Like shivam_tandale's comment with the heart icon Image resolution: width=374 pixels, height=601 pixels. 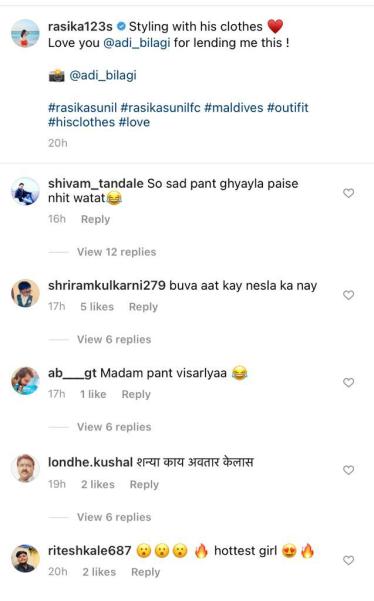pyautogui.click(x=348, y=193)
